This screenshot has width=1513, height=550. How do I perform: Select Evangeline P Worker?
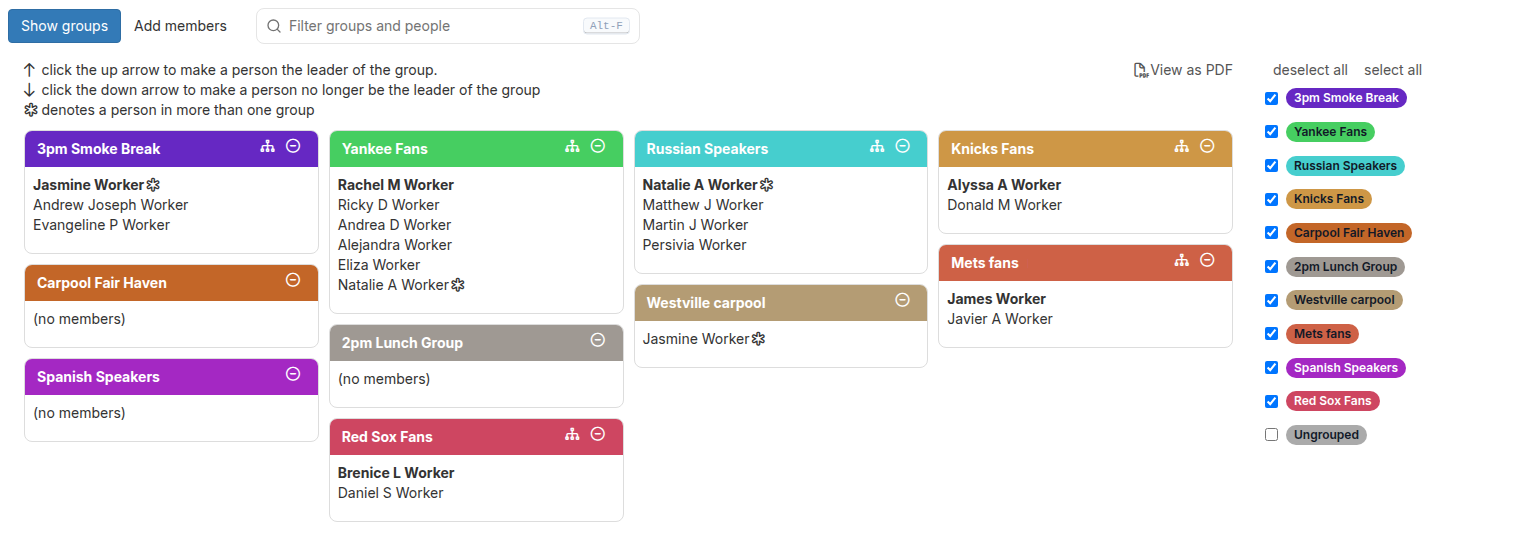point(101,225)
